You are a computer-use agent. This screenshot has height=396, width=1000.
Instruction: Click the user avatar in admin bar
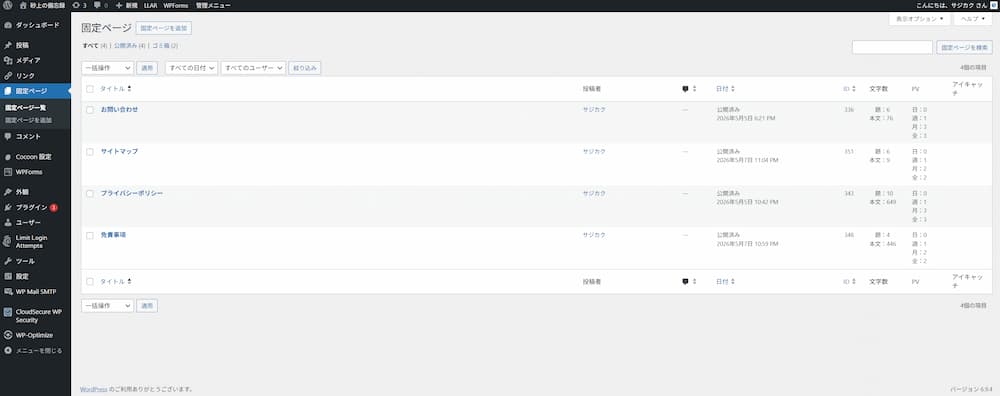click(993, 5)
